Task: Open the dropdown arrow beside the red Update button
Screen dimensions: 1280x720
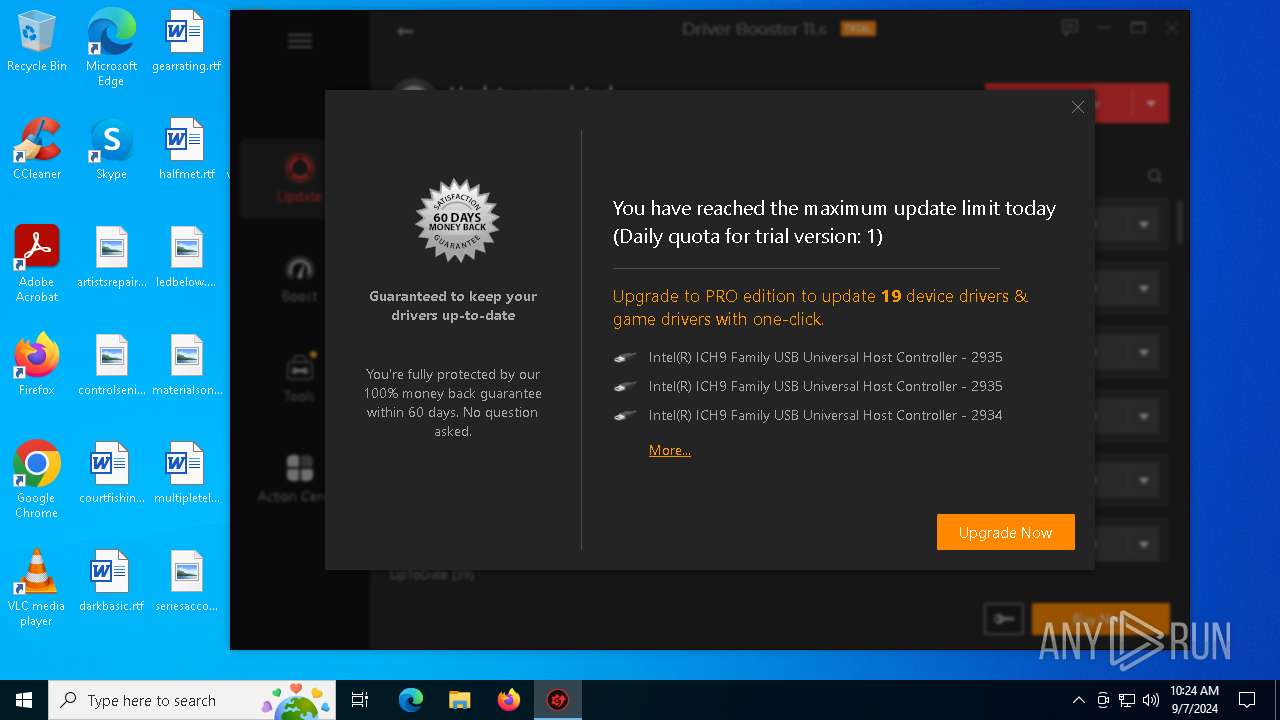Action: coord(1151,103)
